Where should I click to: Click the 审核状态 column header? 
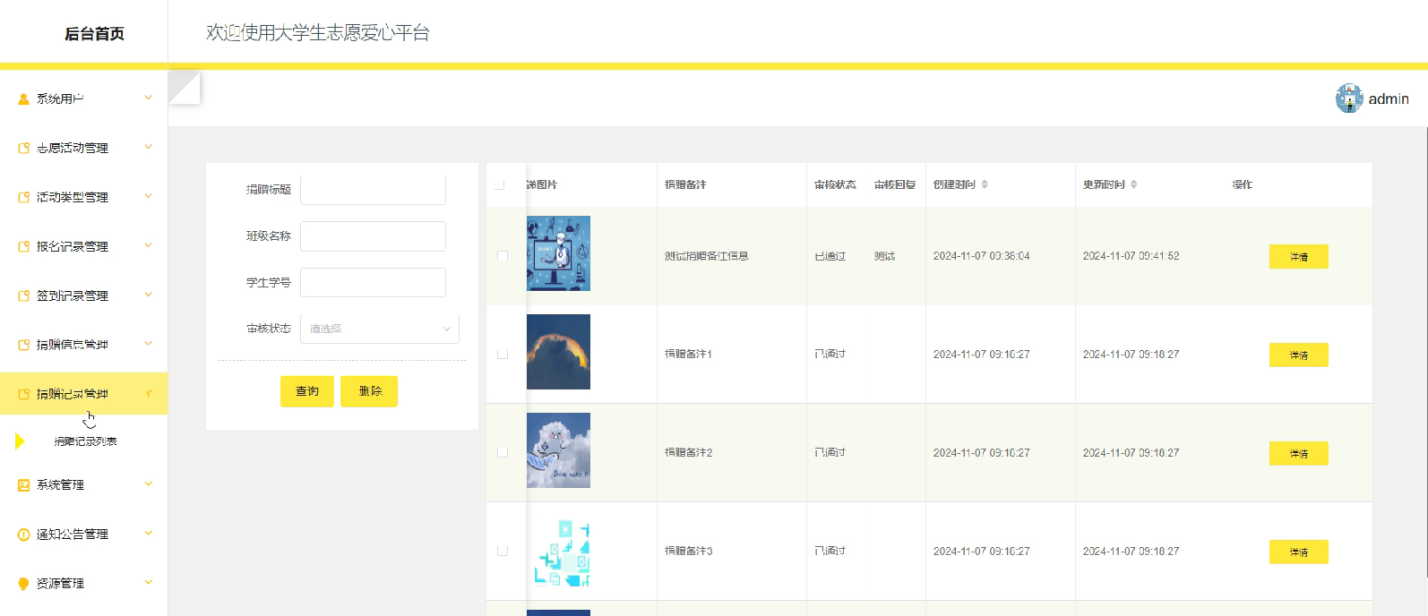point(835,185)
